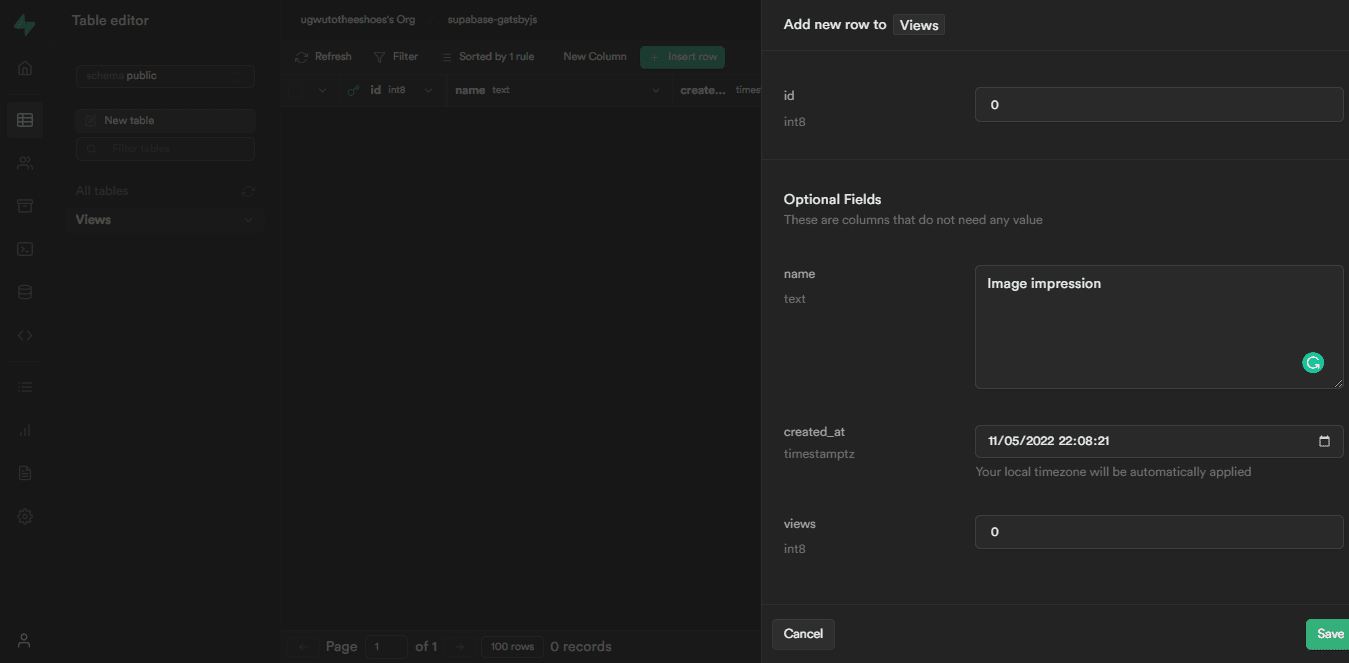The height and width of the screenshot is (663, 1349).
Task: Click the views int8 input field
Action: pyautogui.click(x=1159, y=532)
